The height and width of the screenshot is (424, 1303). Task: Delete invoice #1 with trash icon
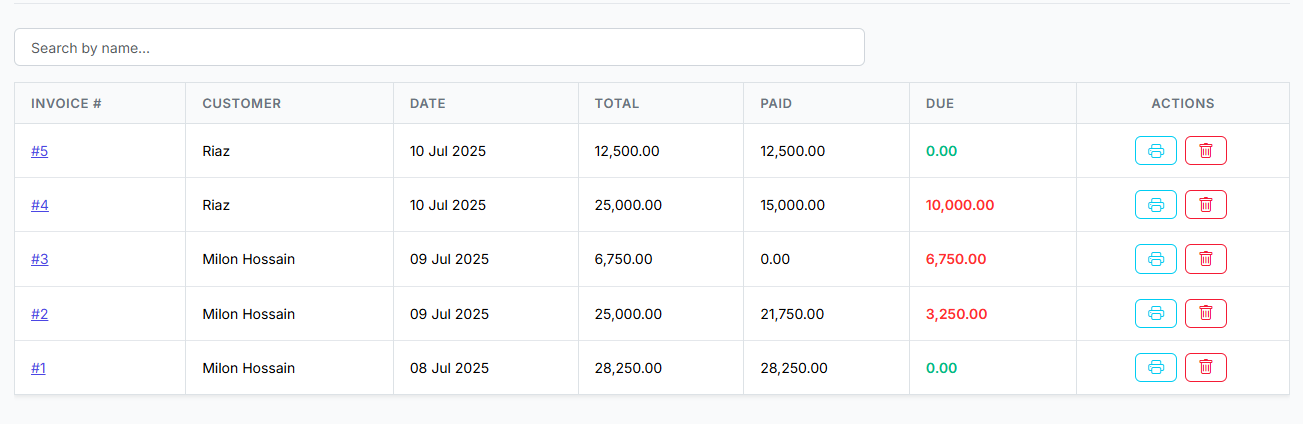[x=1205, y=368]
